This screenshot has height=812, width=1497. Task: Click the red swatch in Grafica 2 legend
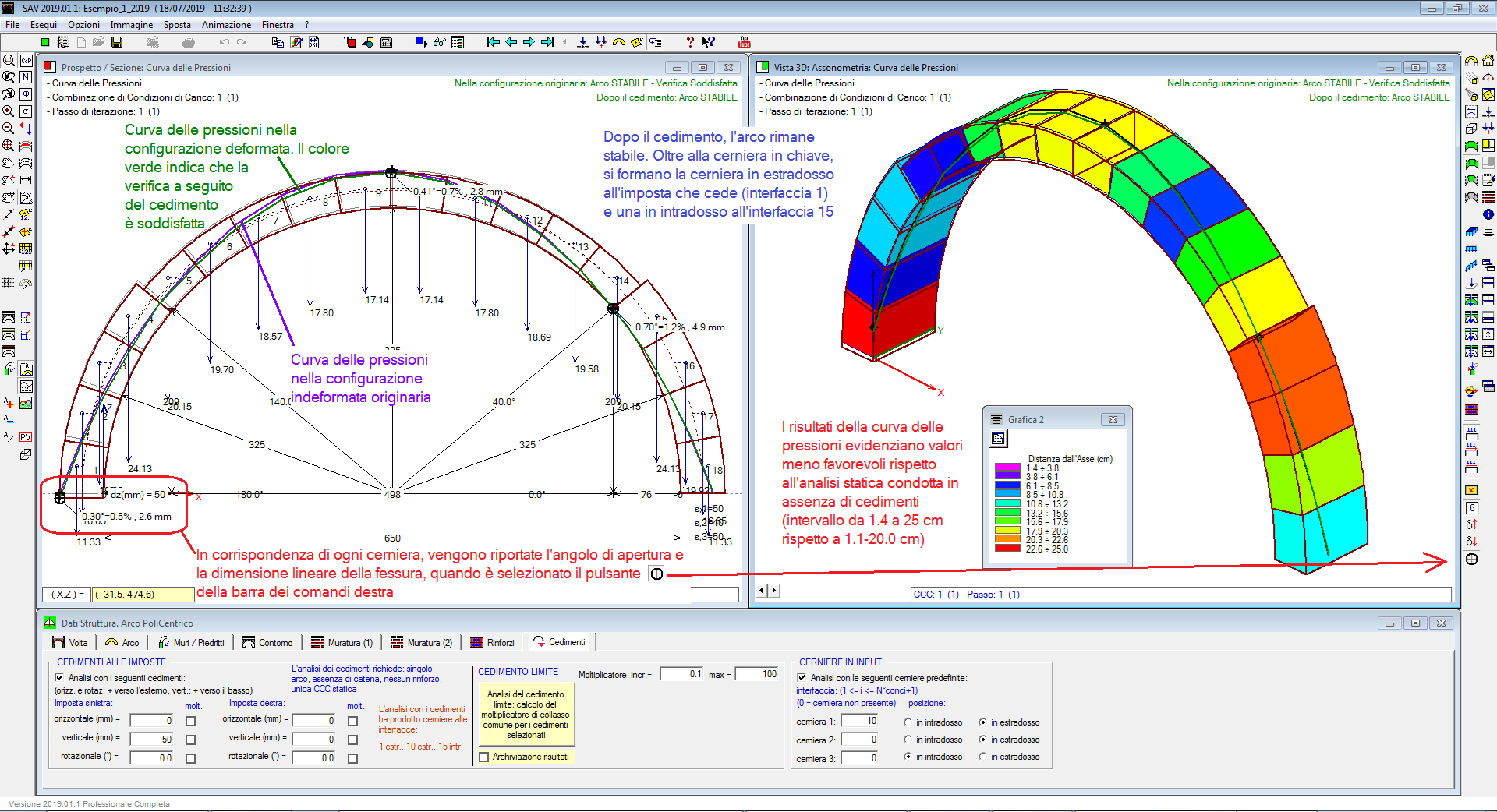(x=1007, y=549)
